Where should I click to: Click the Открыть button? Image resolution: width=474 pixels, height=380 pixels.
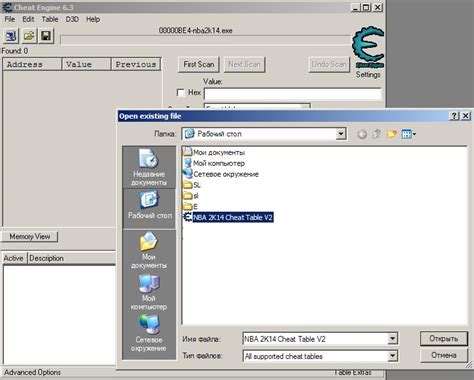tap(444, 339)
